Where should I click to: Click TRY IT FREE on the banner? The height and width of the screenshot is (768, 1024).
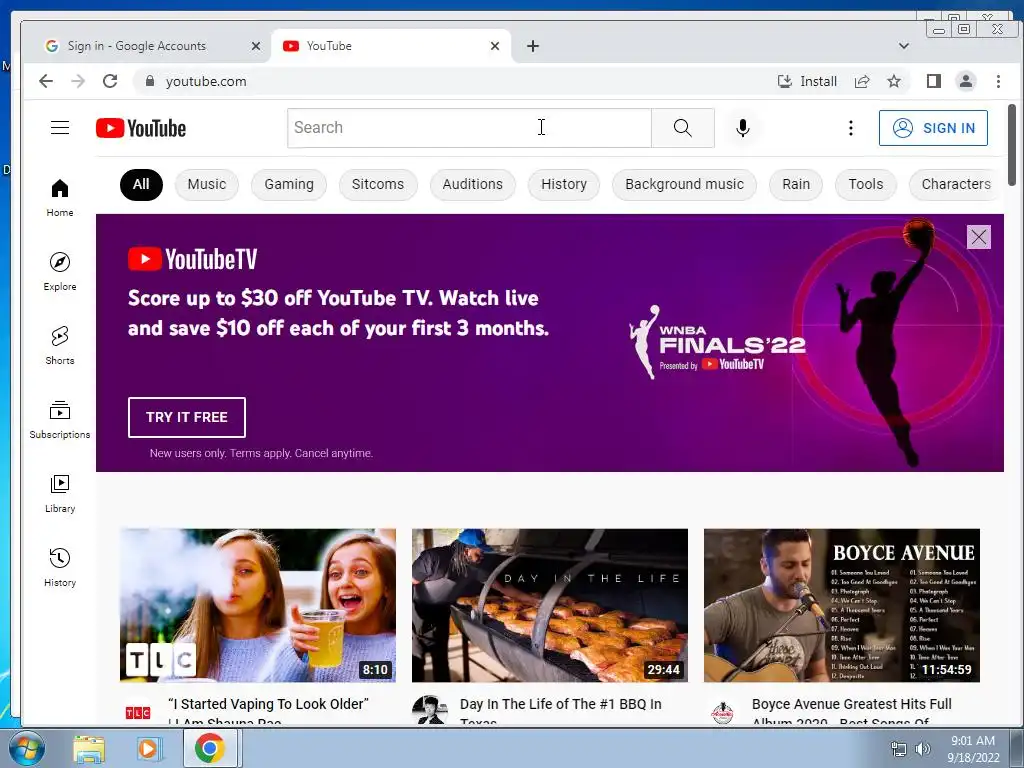(187, 417)
